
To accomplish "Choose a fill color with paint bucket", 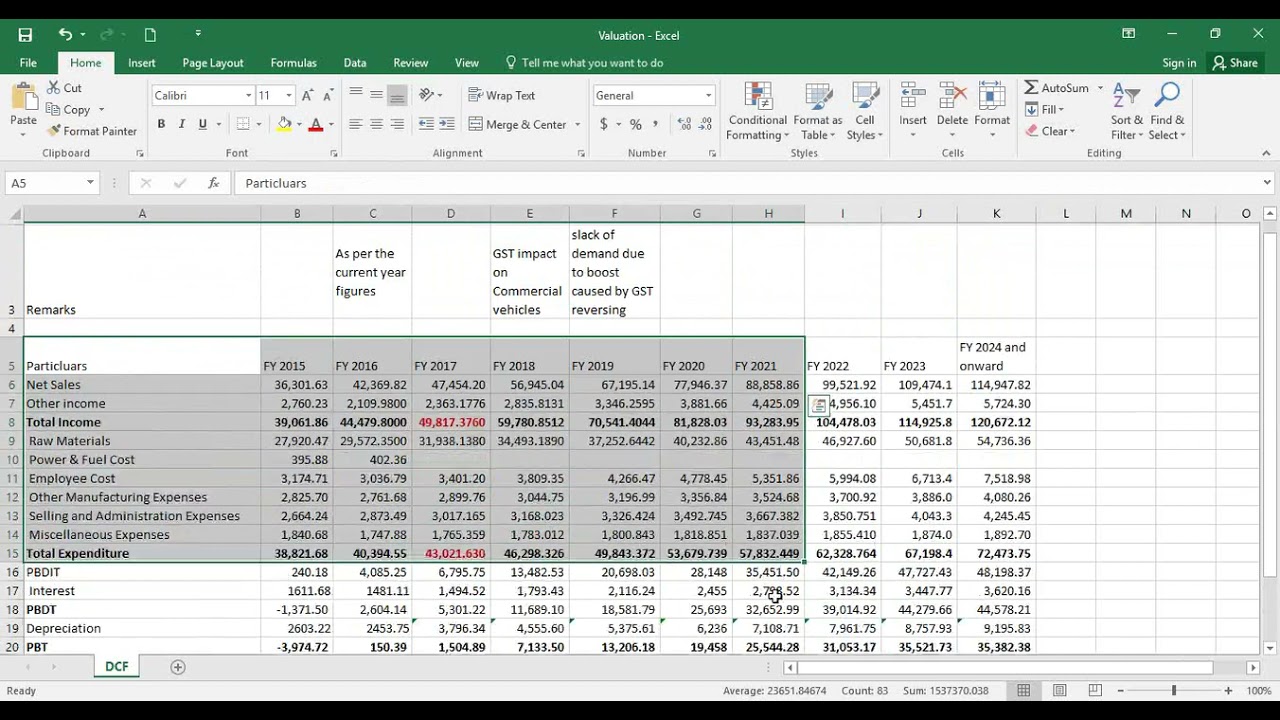I will point(284,124).
